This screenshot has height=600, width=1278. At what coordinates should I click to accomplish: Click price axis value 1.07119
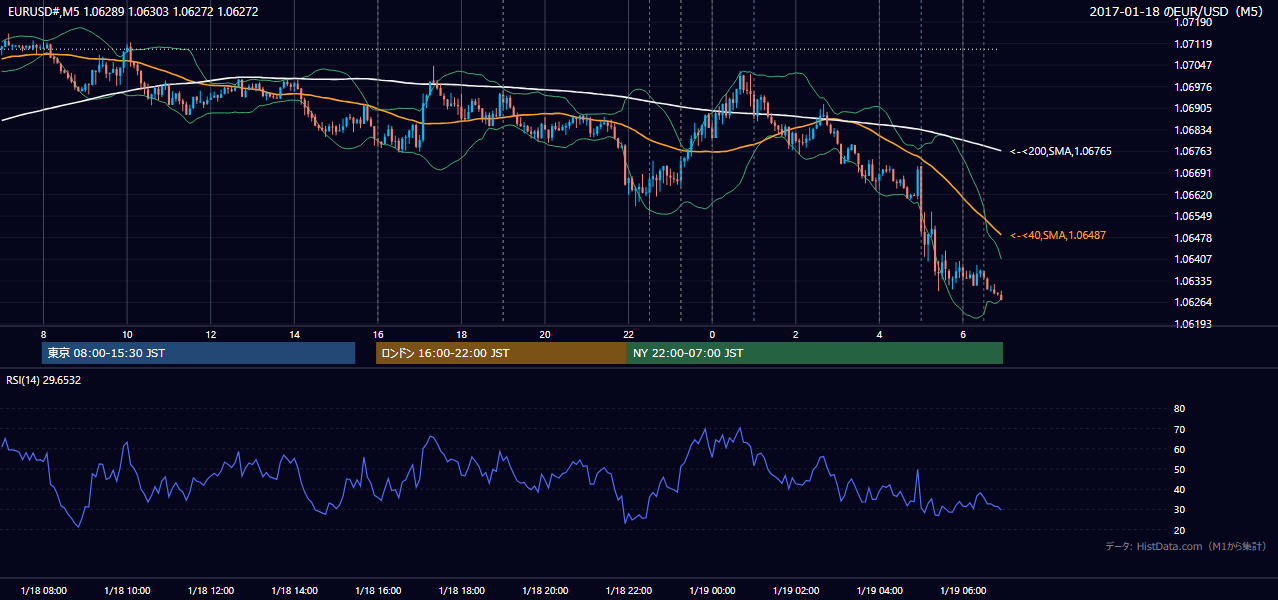(x=1194, y=44)
